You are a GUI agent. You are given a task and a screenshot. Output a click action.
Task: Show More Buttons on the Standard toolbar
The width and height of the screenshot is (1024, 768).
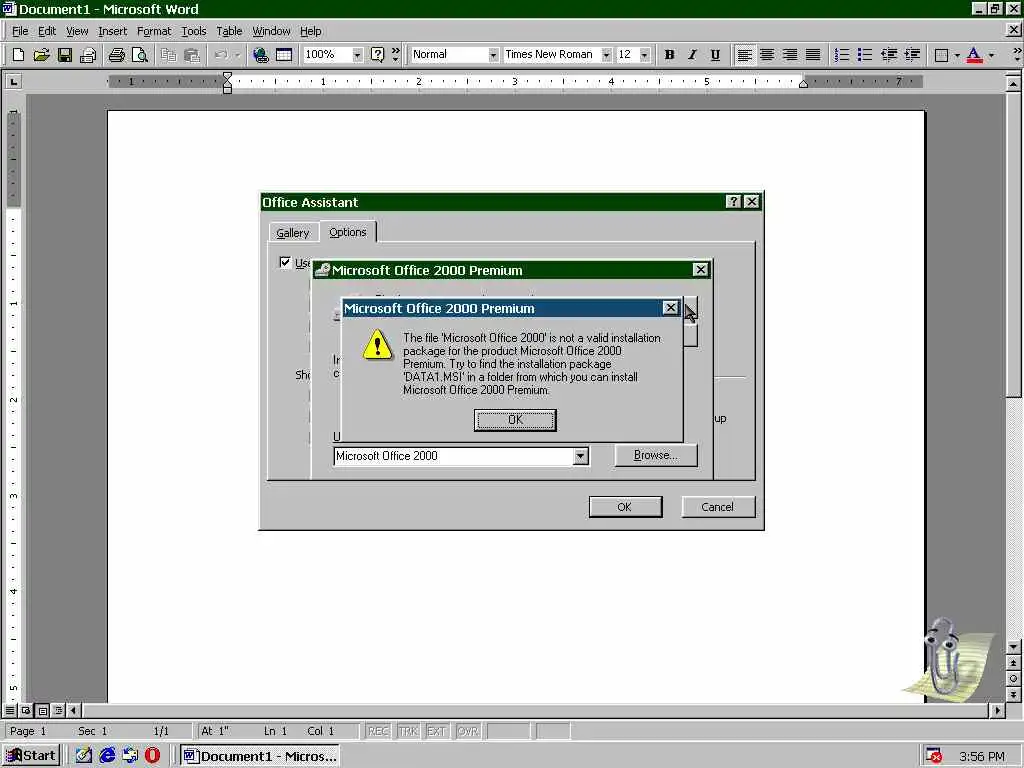click(x=395, y=55)
